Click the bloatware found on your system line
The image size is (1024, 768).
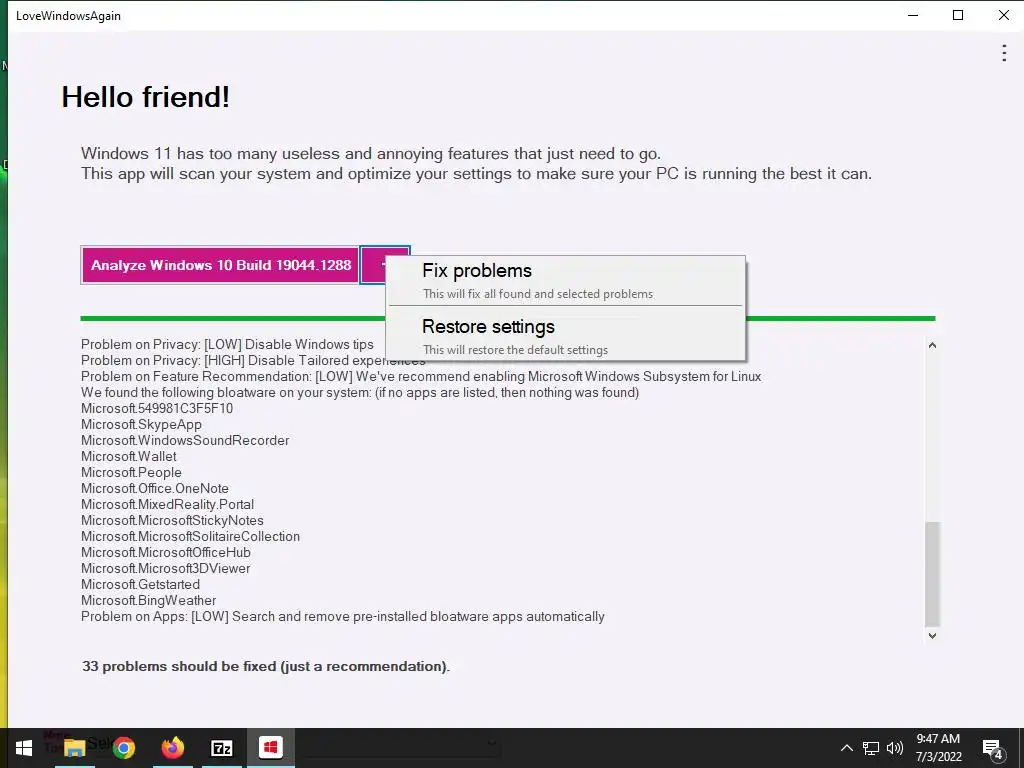coord(360,392)
